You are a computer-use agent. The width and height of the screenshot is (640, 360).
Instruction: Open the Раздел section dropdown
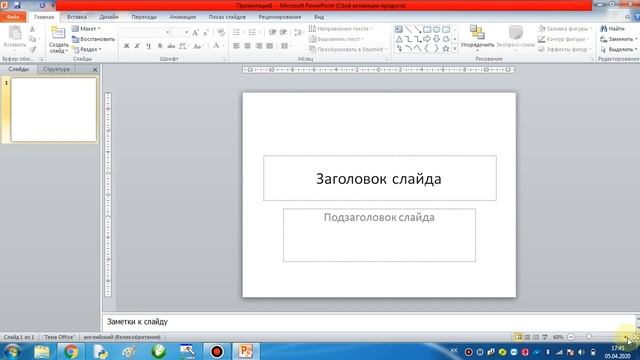coord(87,49)
